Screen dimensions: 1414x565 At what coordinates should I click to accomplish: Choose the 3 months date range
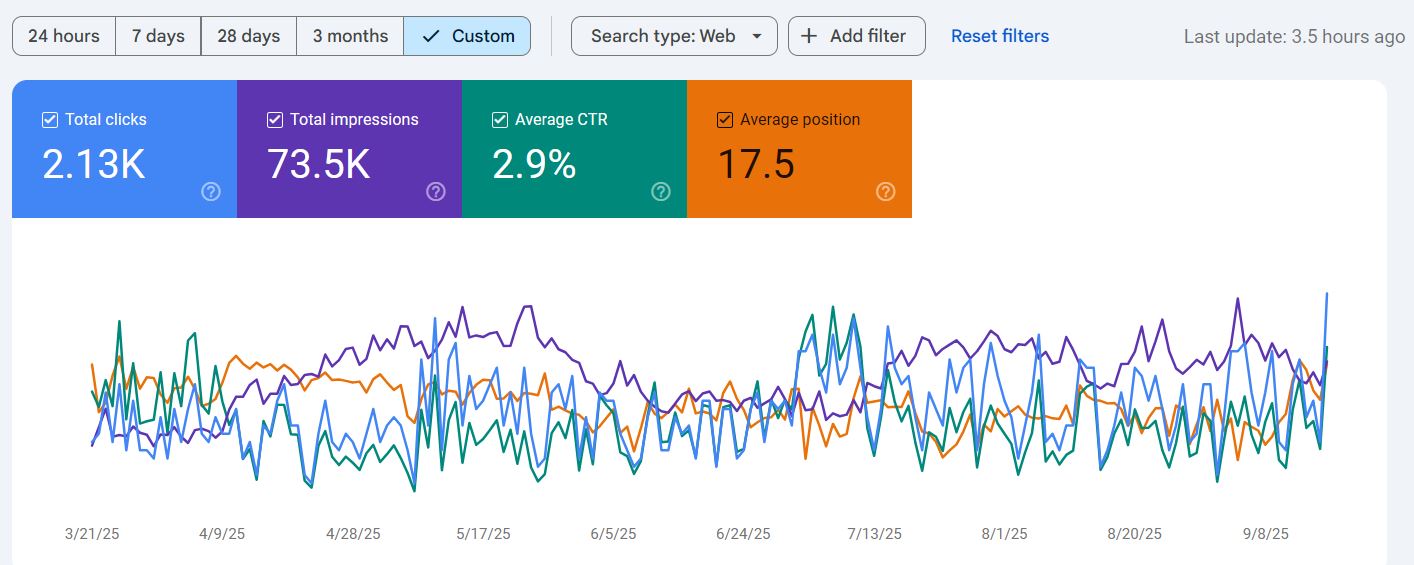click(350, 36)
